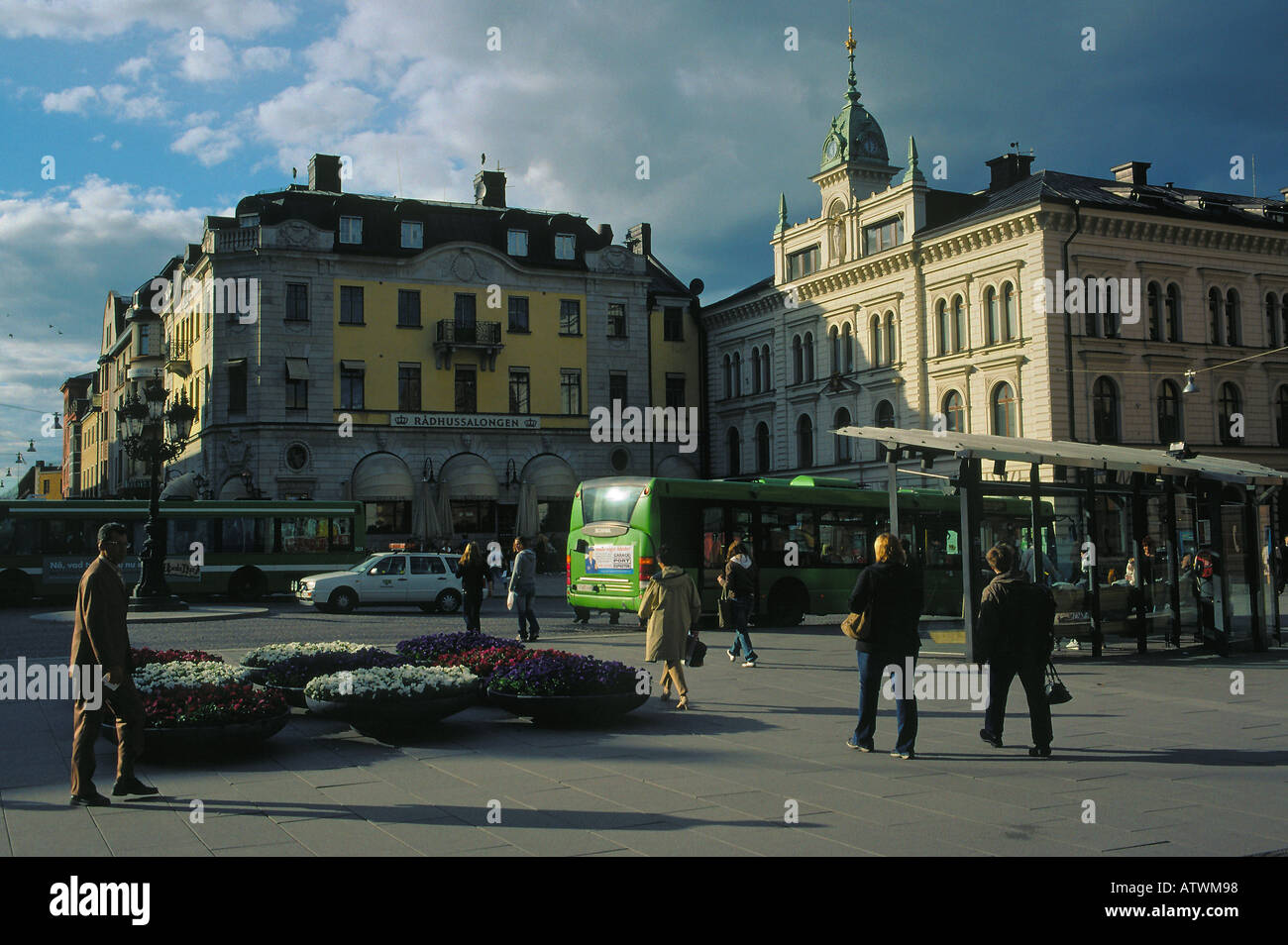
Task: Click the woman in beige coat
Action: pos(671,626)
